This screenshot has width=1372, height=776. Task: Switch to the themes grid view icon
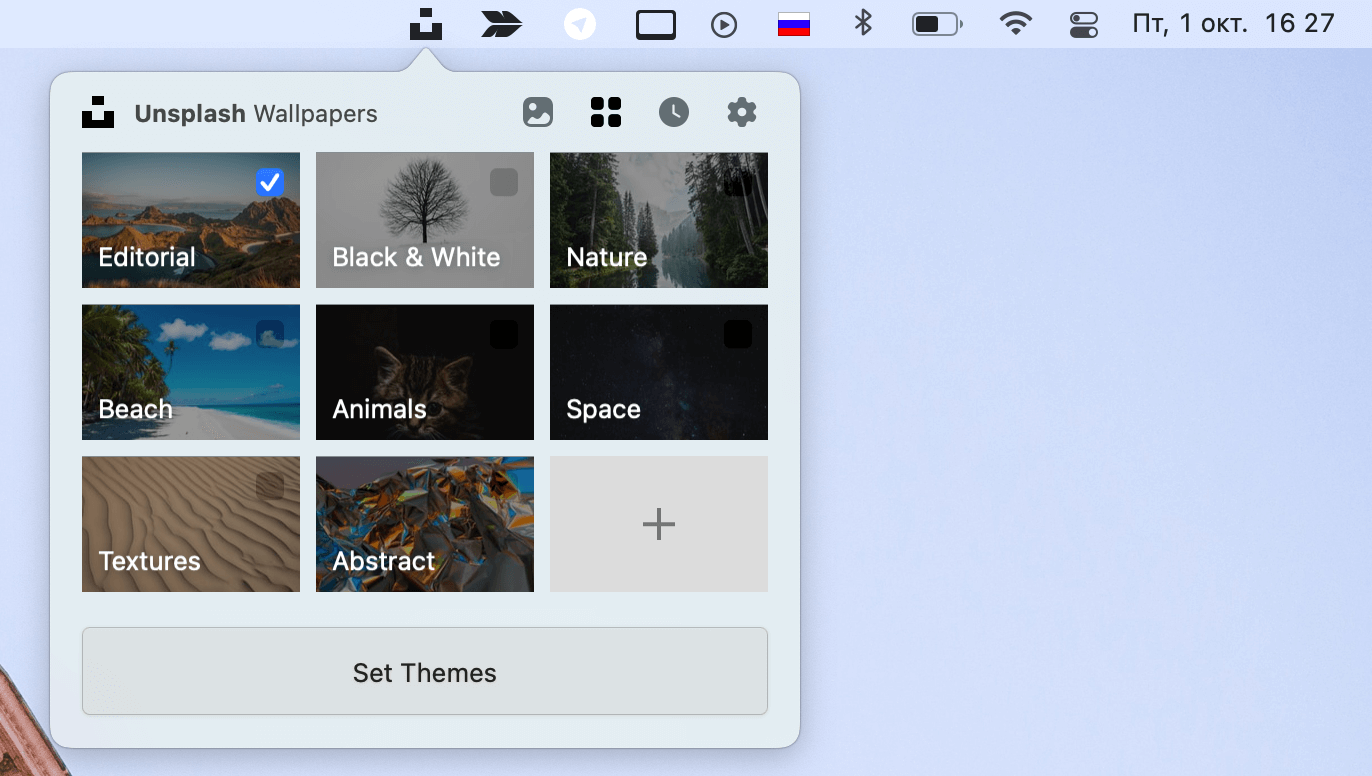[x=606, y=112]
